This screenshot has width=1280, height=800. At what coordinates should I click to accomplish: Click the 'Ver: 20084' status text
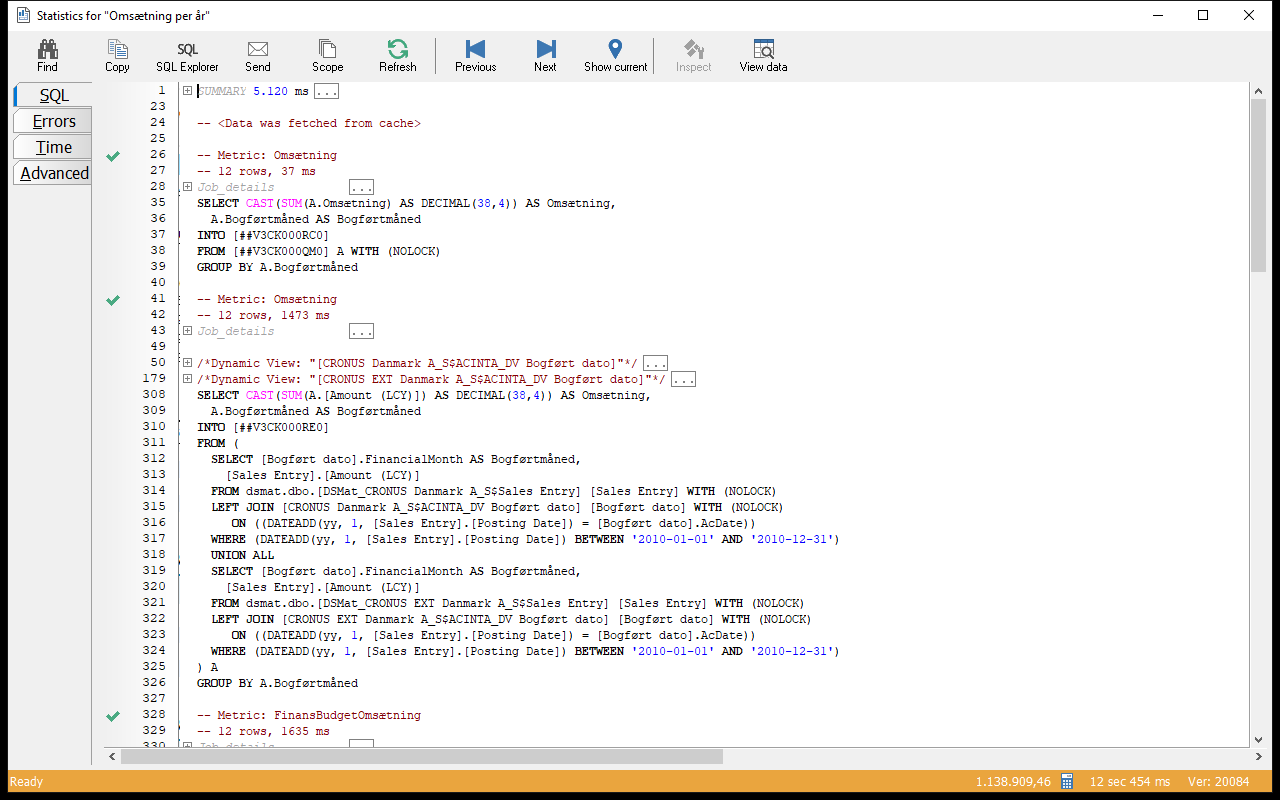tap(1220, 781)
